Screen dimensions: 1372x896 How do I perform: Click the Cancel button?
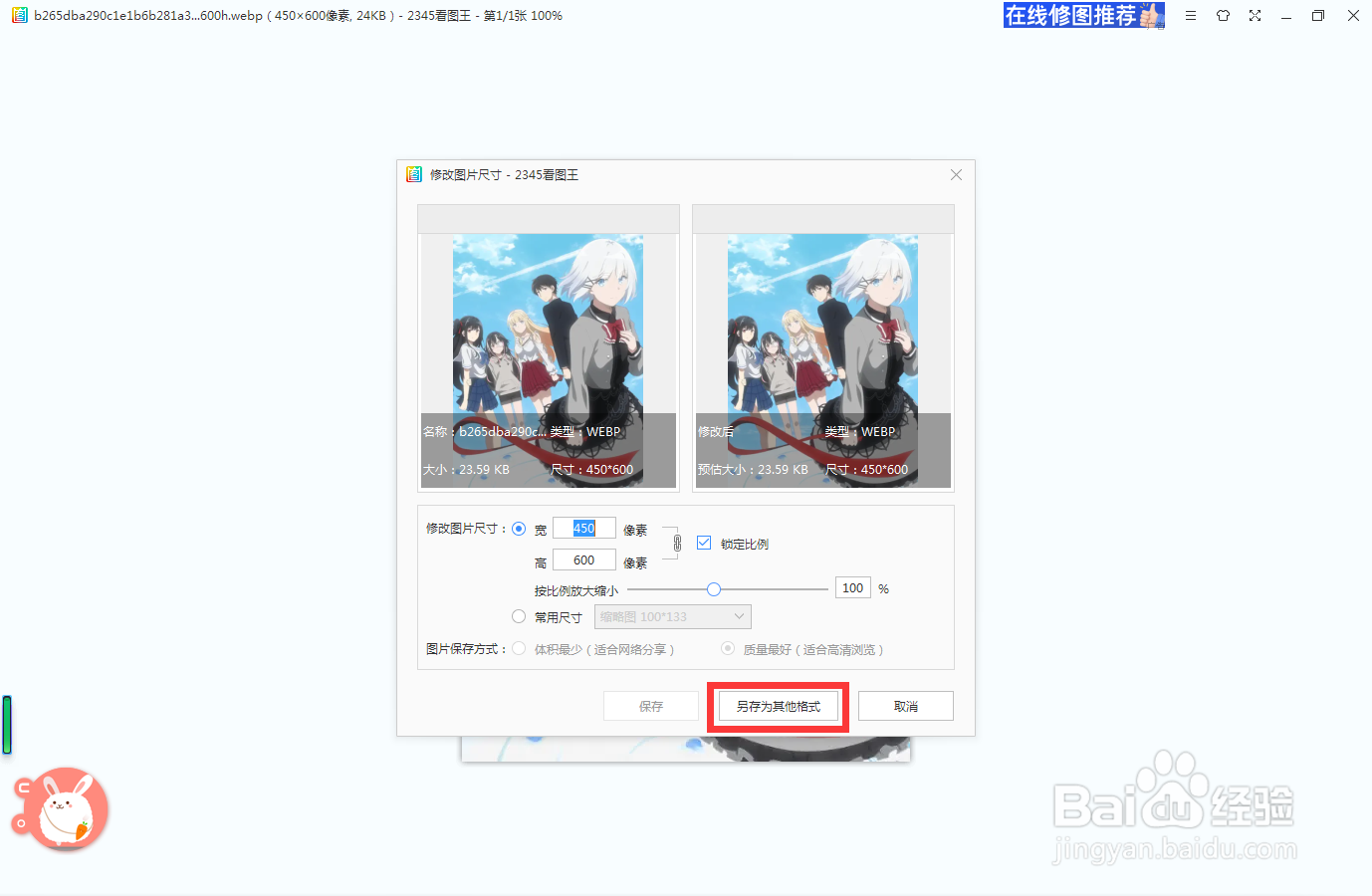tap(906, 706)
